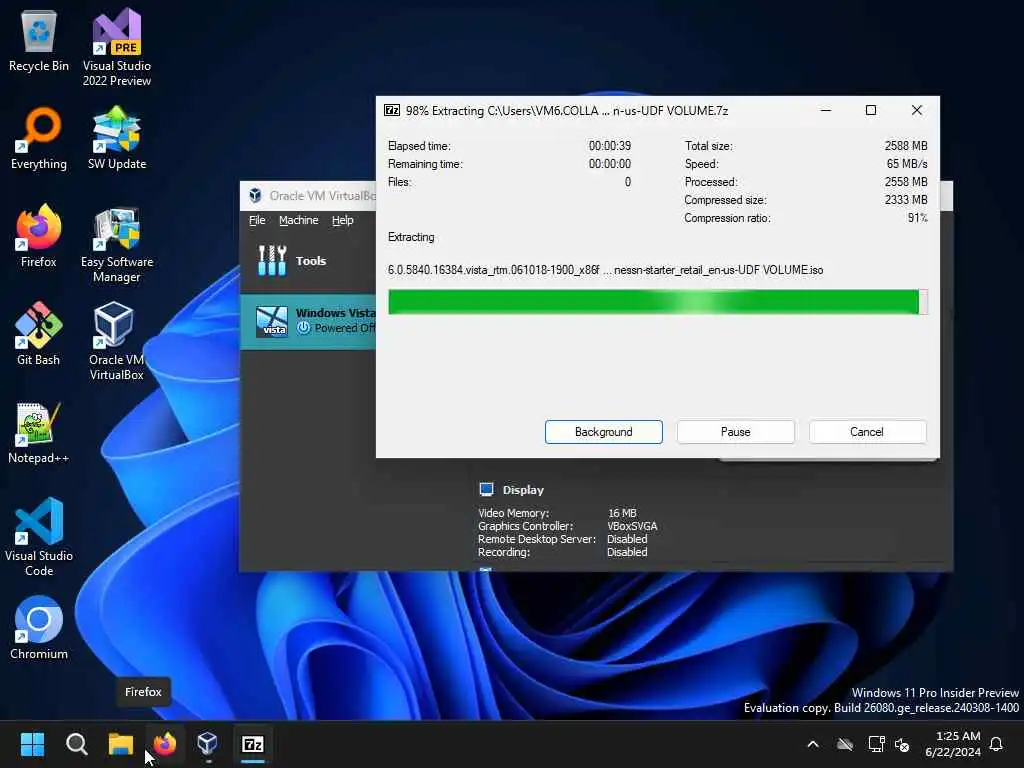This screenshot has width=1024, height=768.
Task: Click the Compression ratio value 91%
Action: 918,218
